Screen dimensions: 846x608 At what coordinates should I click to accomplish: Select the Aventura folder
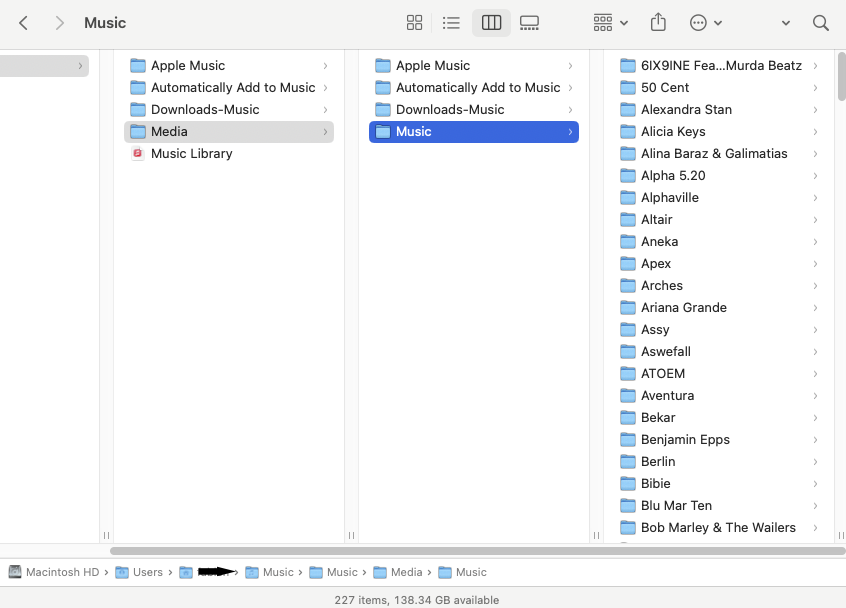[x=719, y=396]
